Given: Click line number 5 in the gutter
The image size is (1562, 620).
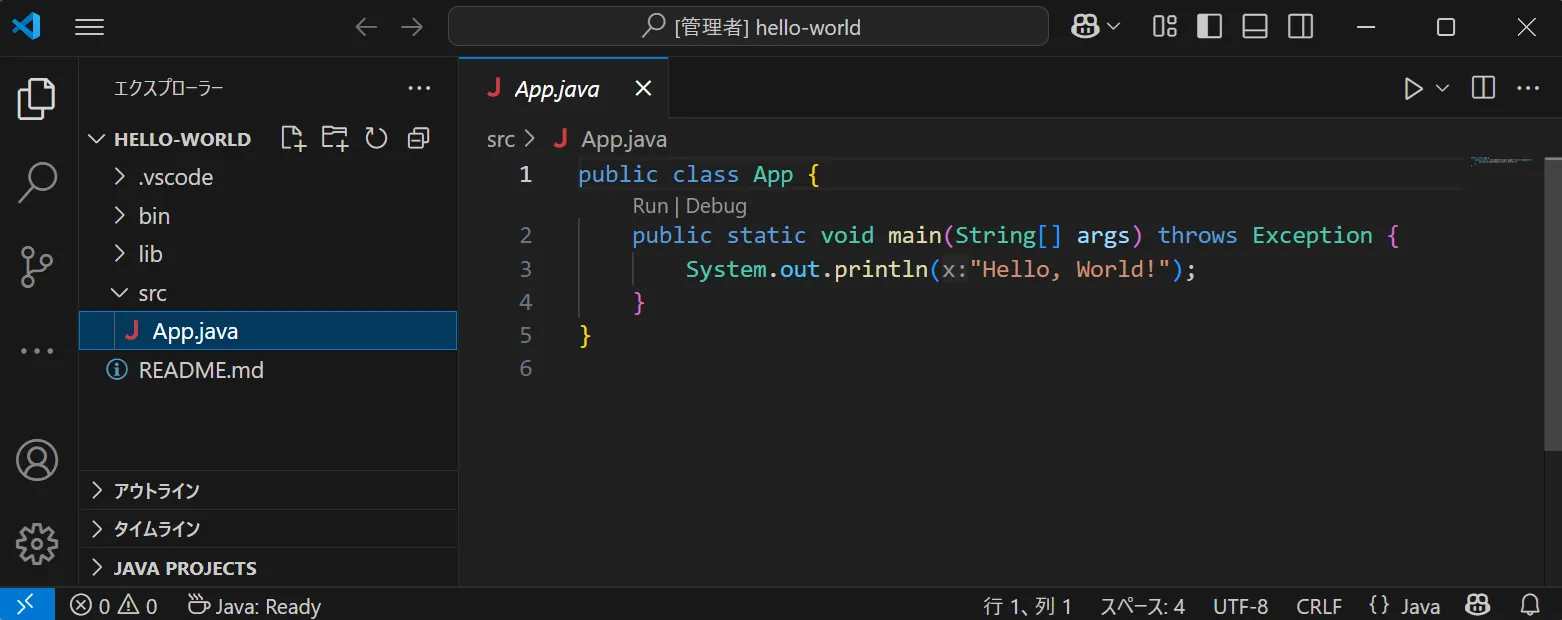Looking at the screenshot, I should [x=526, y=336].
